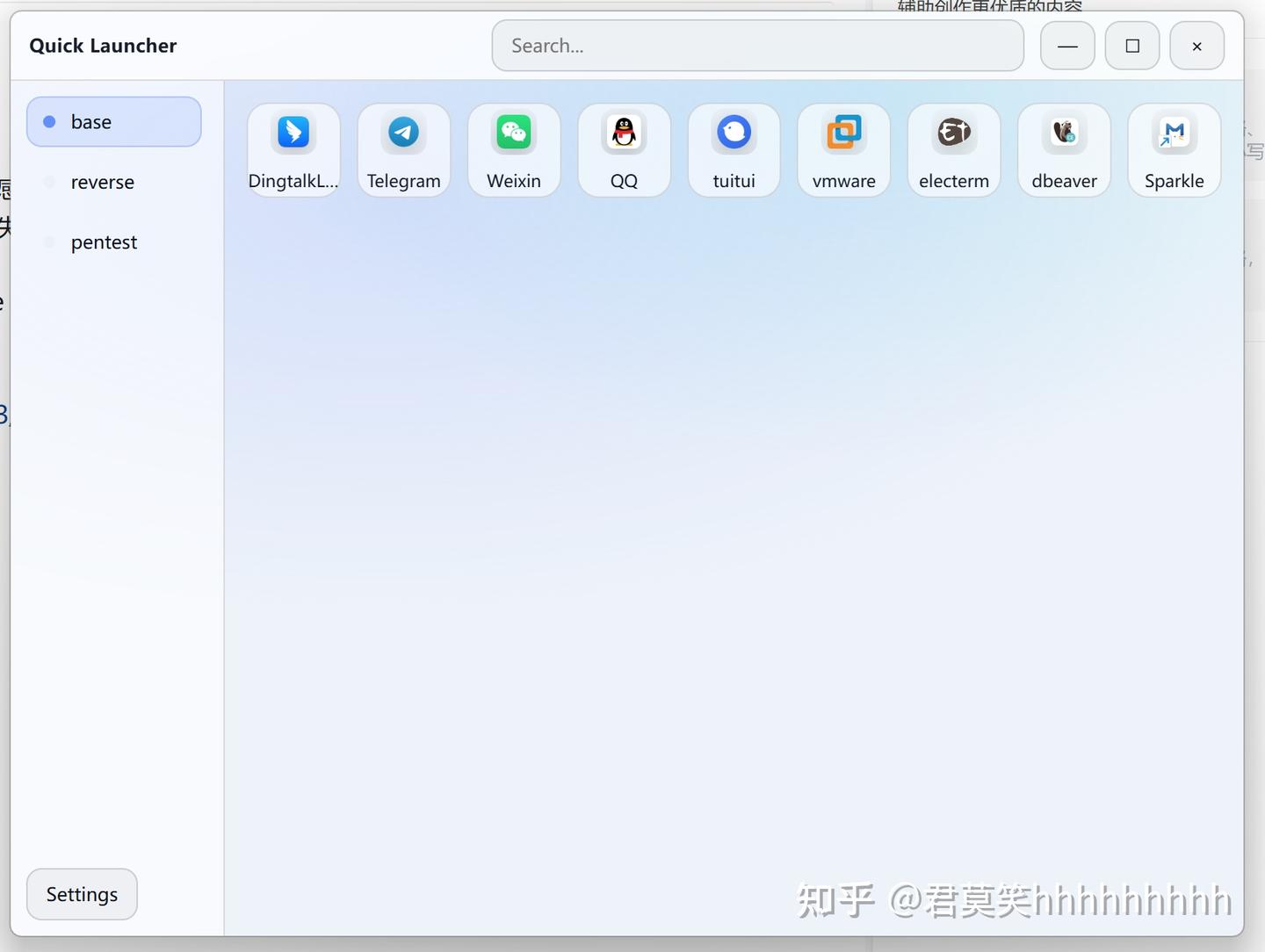Select the base category
The width and height of the screenshot is (1265, 952).
[x=114, y=122]
